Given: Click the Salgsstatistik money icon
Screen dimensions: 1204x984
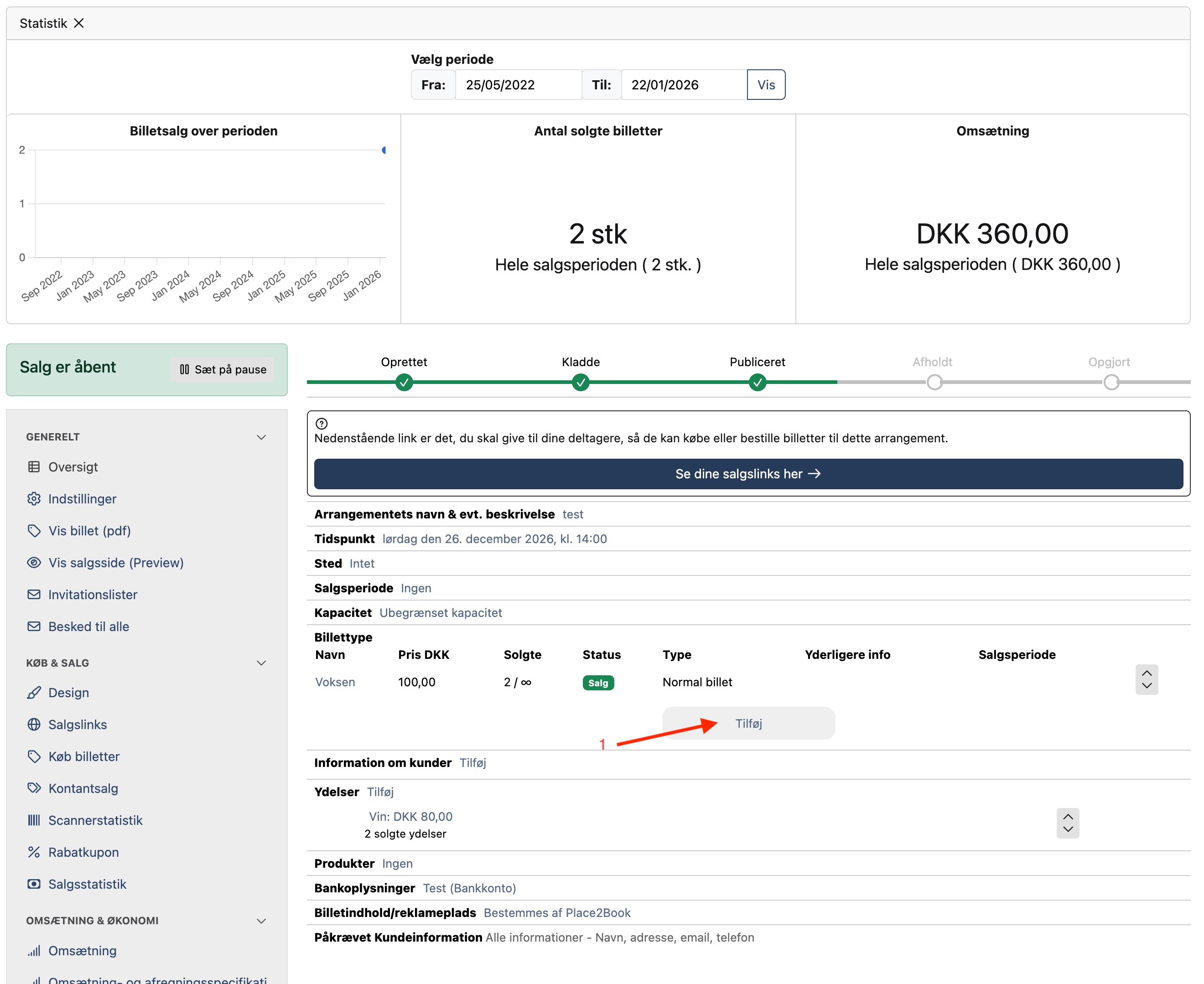Looking at the screenshot, I should [x=34, y=884].
